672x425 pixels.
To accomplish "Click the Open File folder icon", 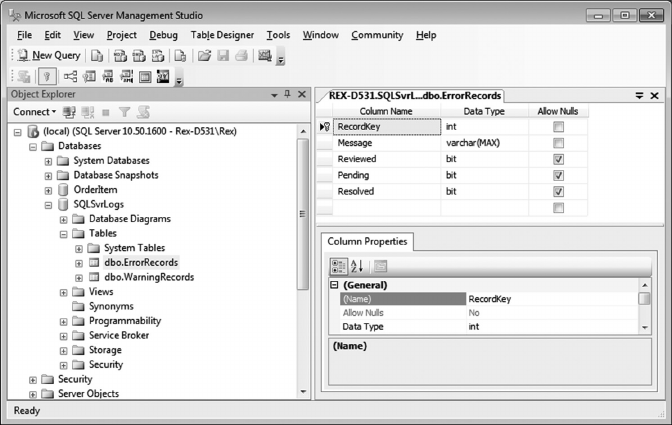I will [204, 56].
